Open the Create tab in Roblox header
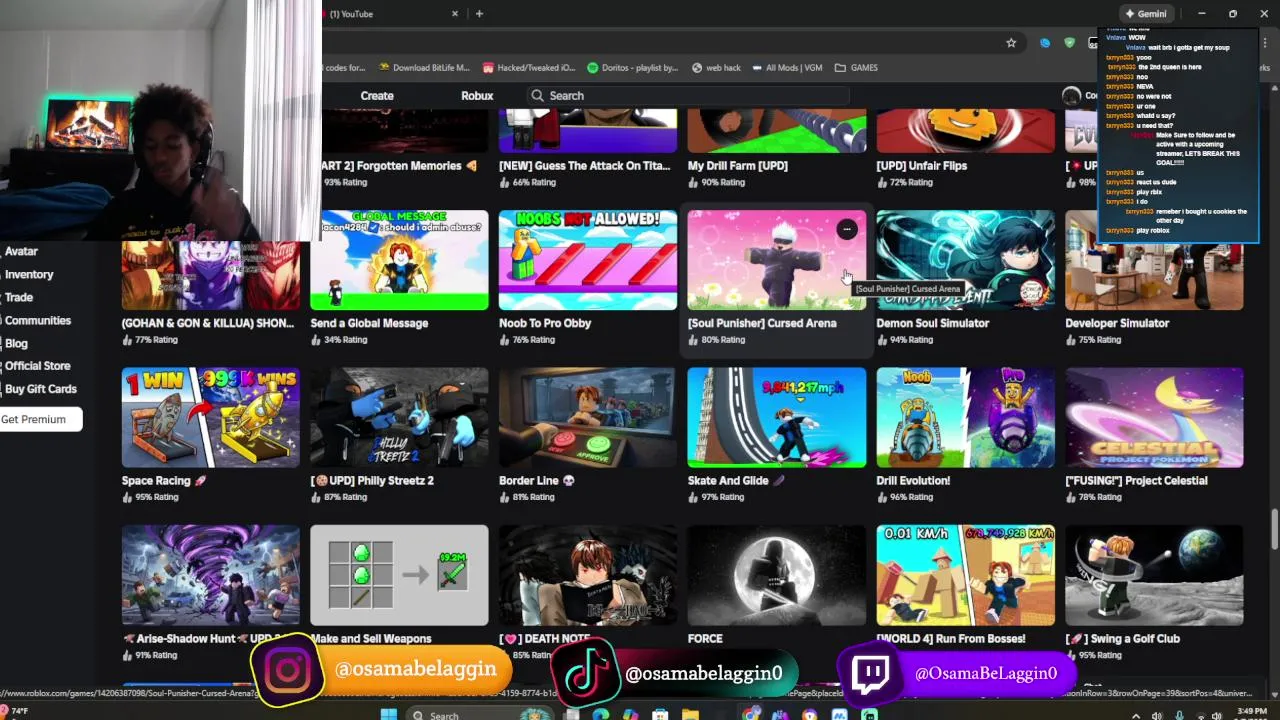The height and width of the screenshot is (720, 1280). pos(377,96)
